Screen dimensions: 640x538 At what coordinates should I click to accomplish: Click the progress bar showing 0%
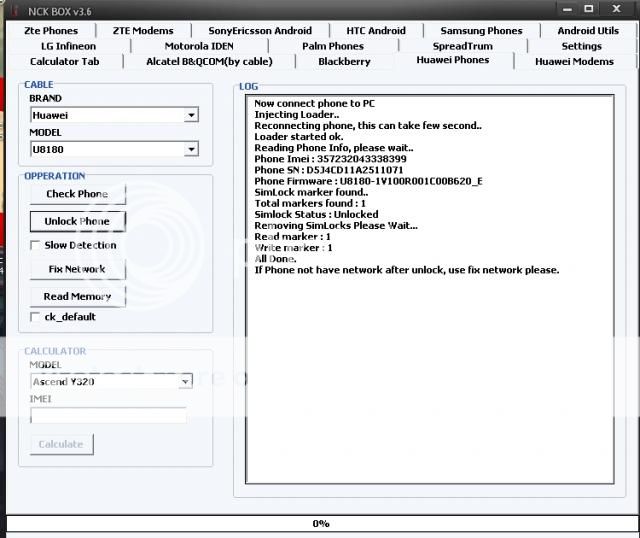click(320, 523)
